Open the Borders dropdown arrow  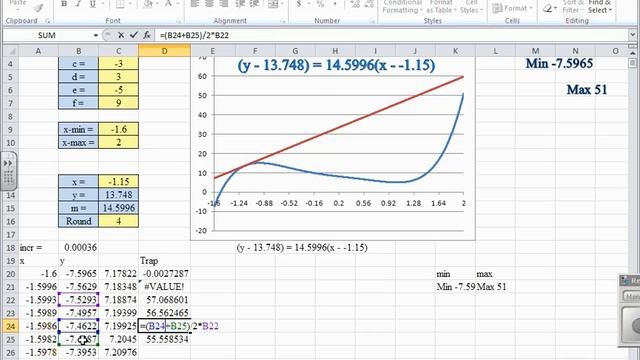[129, 4]
